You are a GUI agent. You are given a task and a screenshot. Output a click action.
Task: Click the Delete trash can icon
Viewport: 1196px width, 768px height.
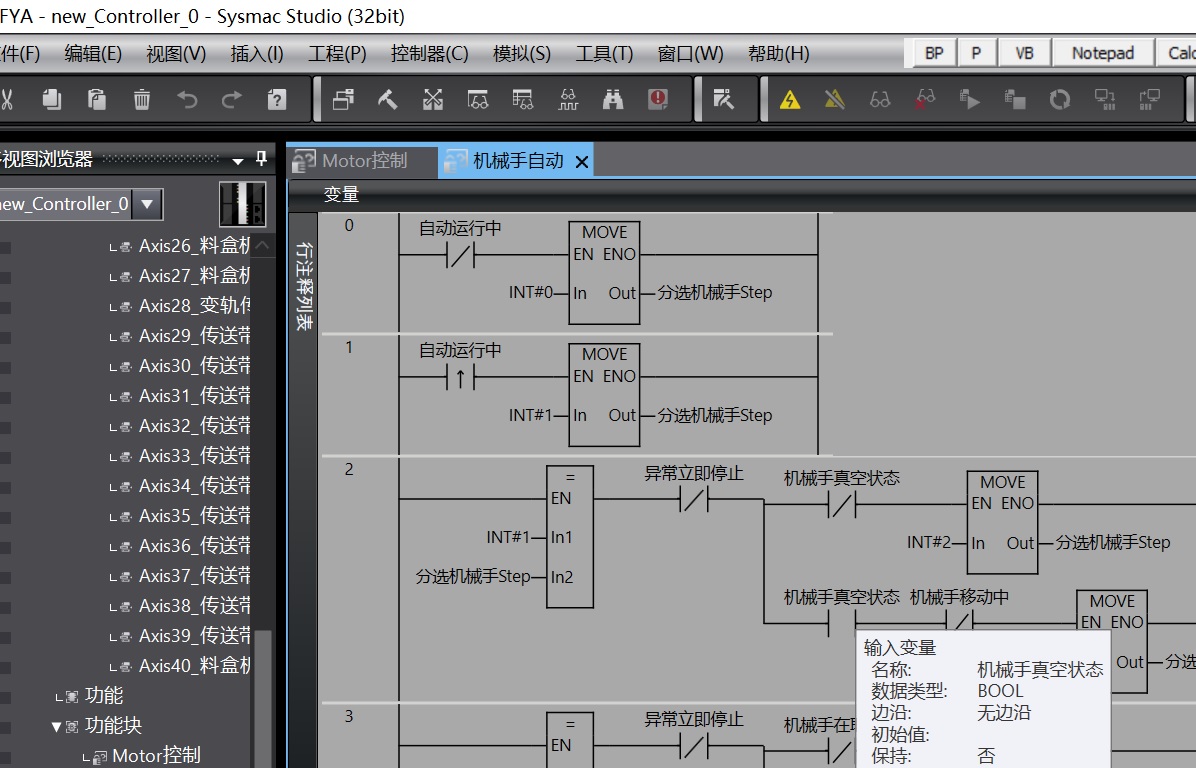(x=142, y=99)
